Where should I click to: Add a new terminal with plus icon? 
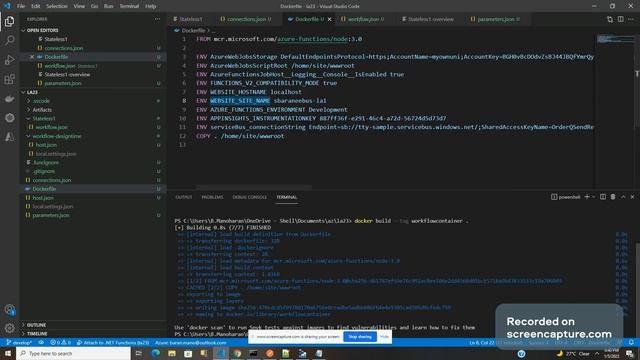click(587, 197)
